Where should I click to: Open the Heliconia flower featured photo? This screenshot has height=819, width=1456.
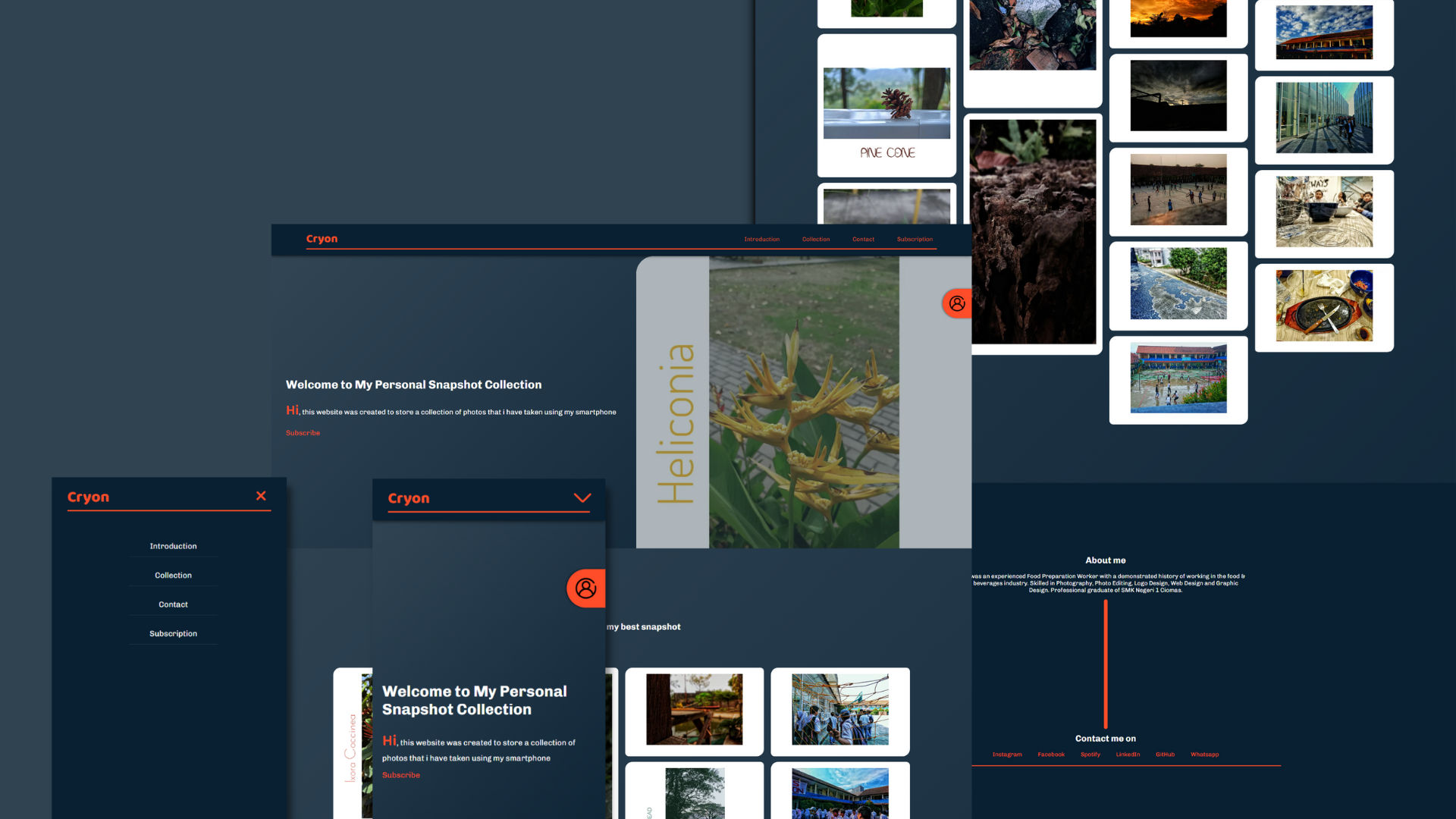click(804, 402)
